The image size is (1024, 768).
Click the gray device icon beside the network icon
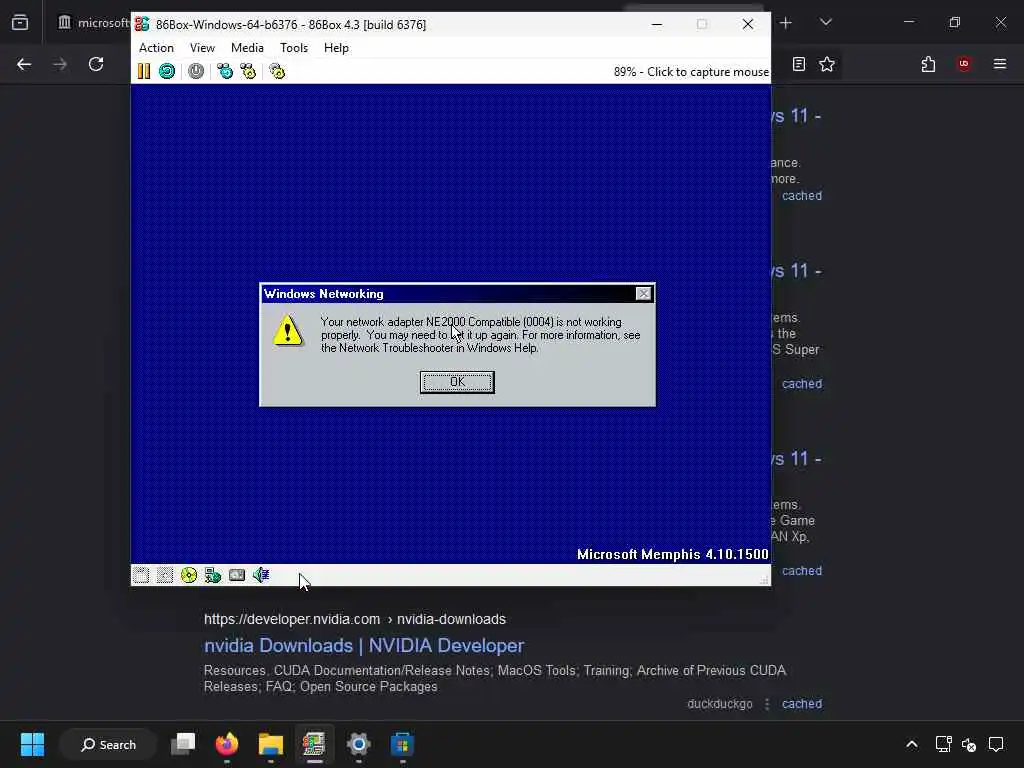pos(237,575)
